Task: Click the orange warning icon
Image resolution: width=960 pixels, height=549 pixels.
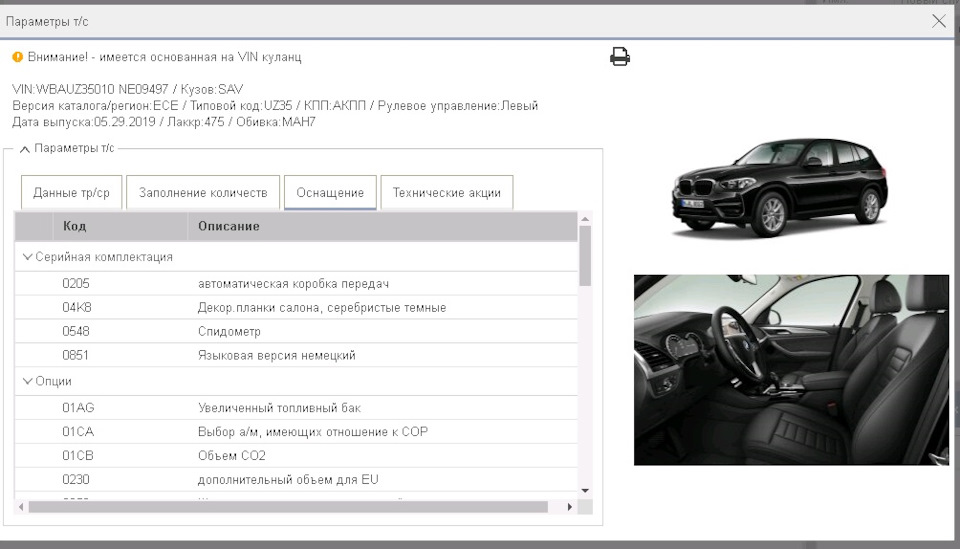Action: pyautogui.click(x=18, y=57)
